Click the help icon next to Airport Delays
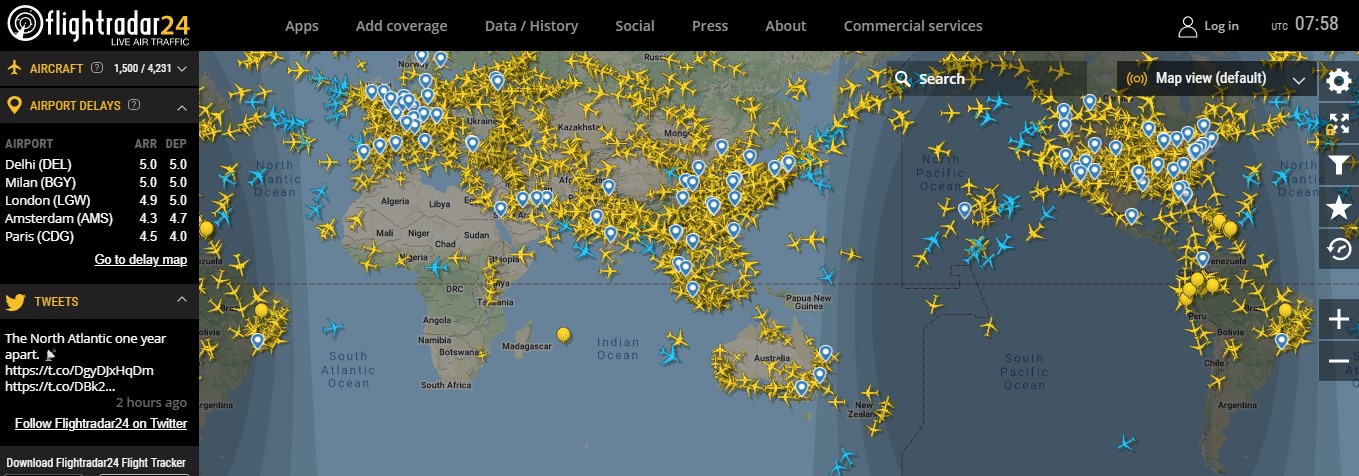Viewport: 1359px width, 476px height. point(134,105)
